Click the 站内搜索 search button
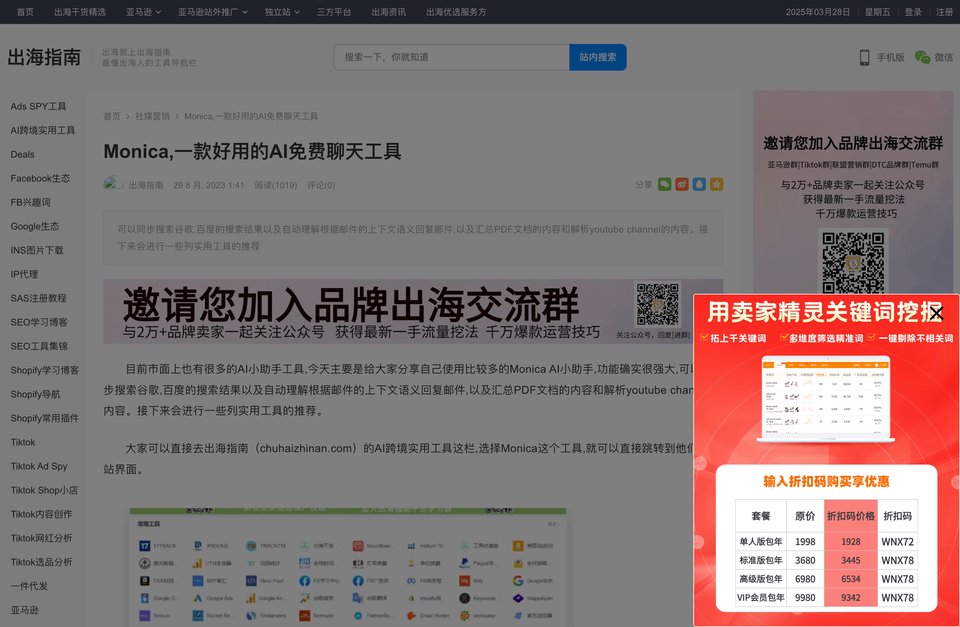This screenshot has width=960, height=627. (598, 57)
